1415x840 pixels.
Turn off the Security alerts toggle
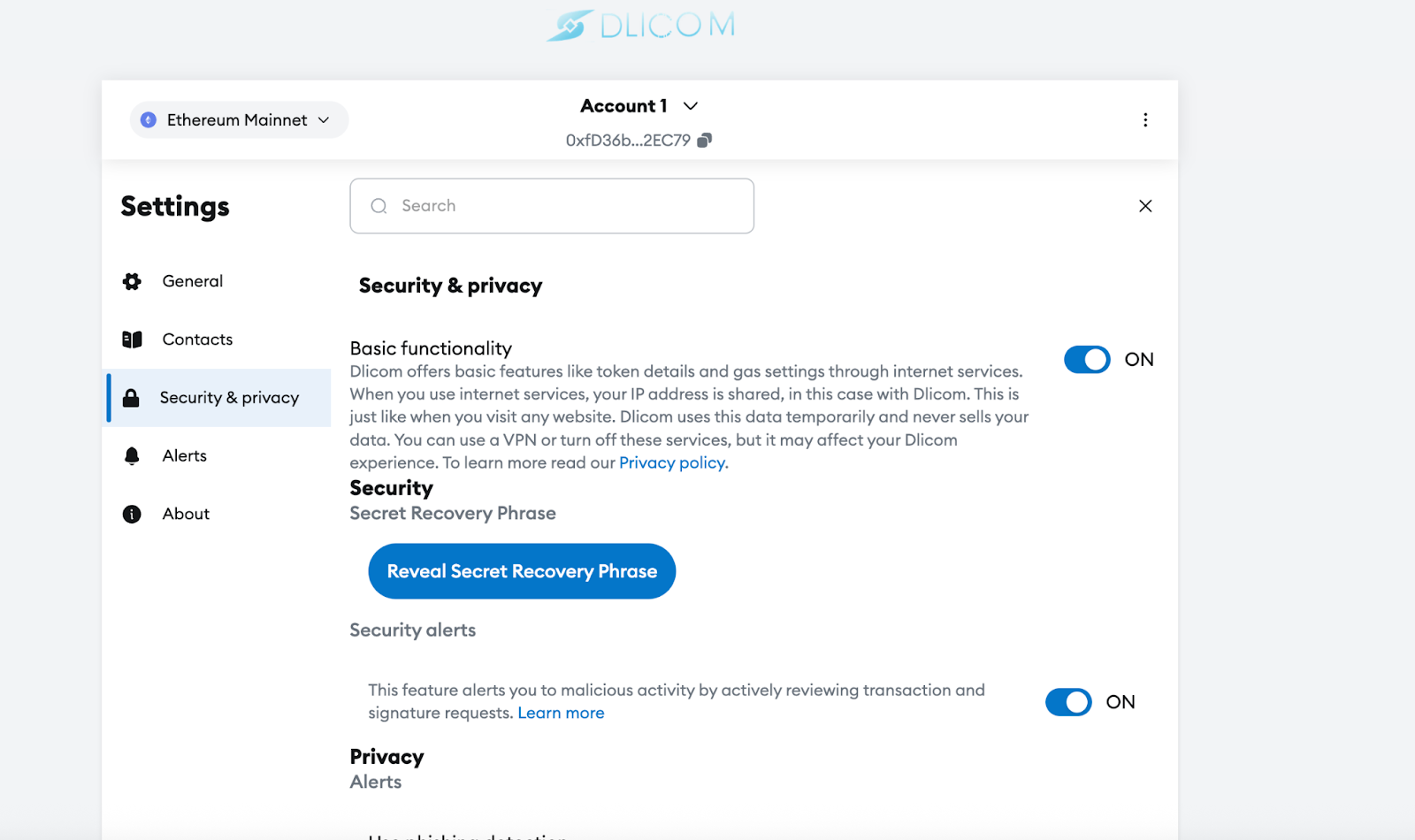tap(1068, 702)
